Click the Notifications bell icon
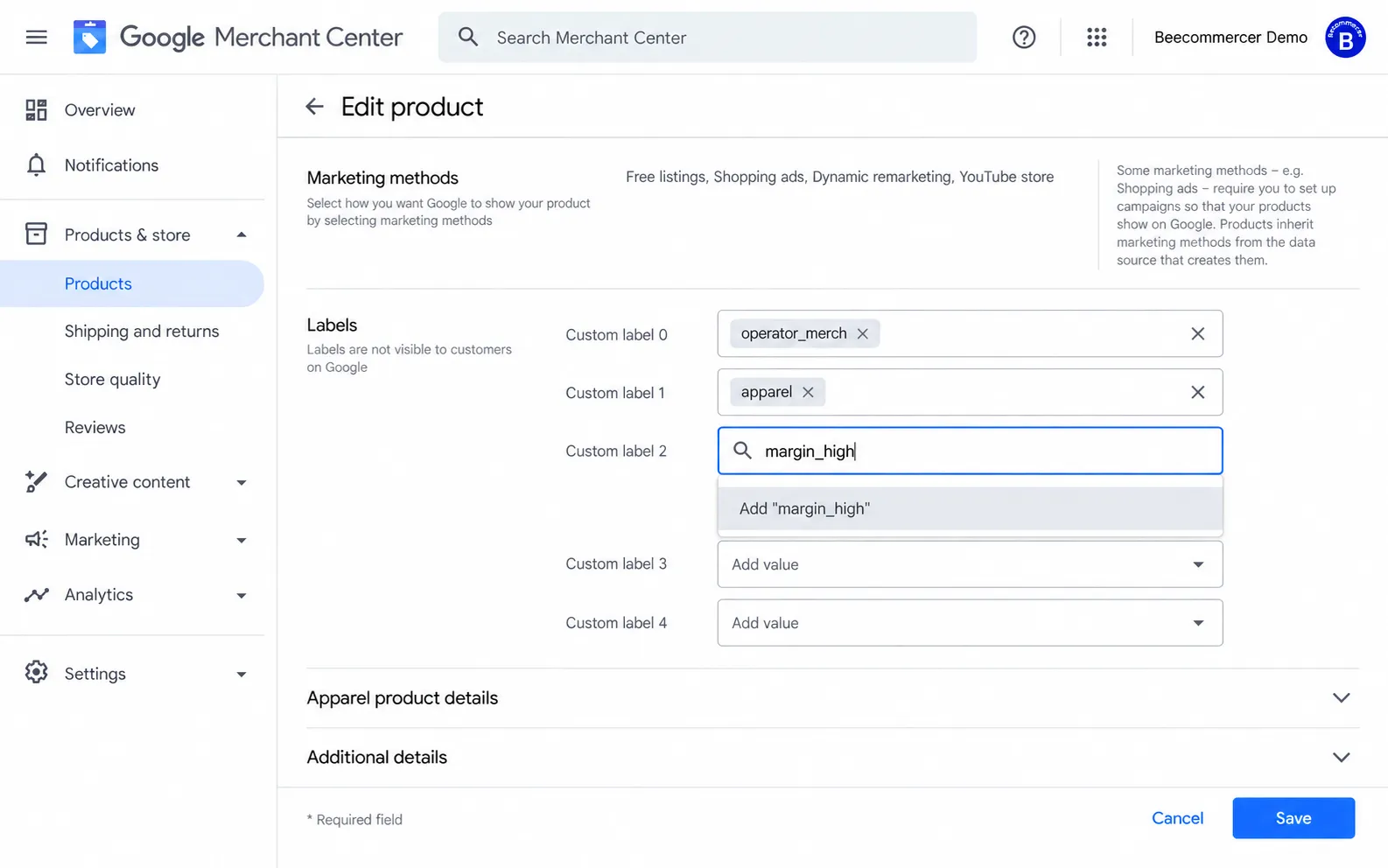The height and width of the screenshot is (868, 1388). tap(36, 164)
